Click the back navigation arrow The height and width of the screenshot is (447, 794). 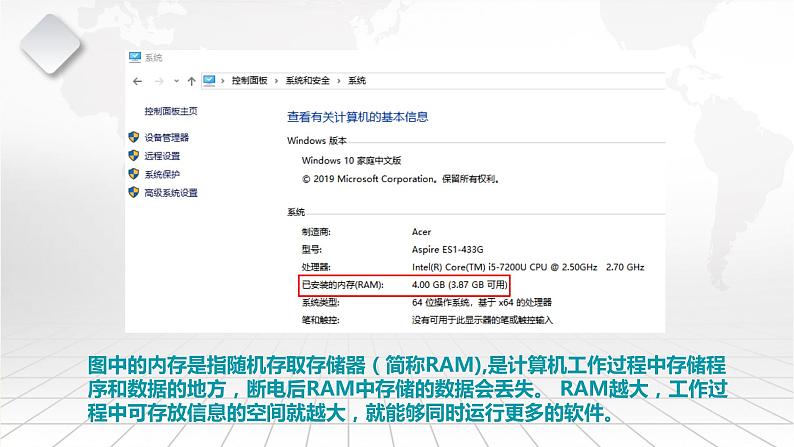tap(137, 81)
